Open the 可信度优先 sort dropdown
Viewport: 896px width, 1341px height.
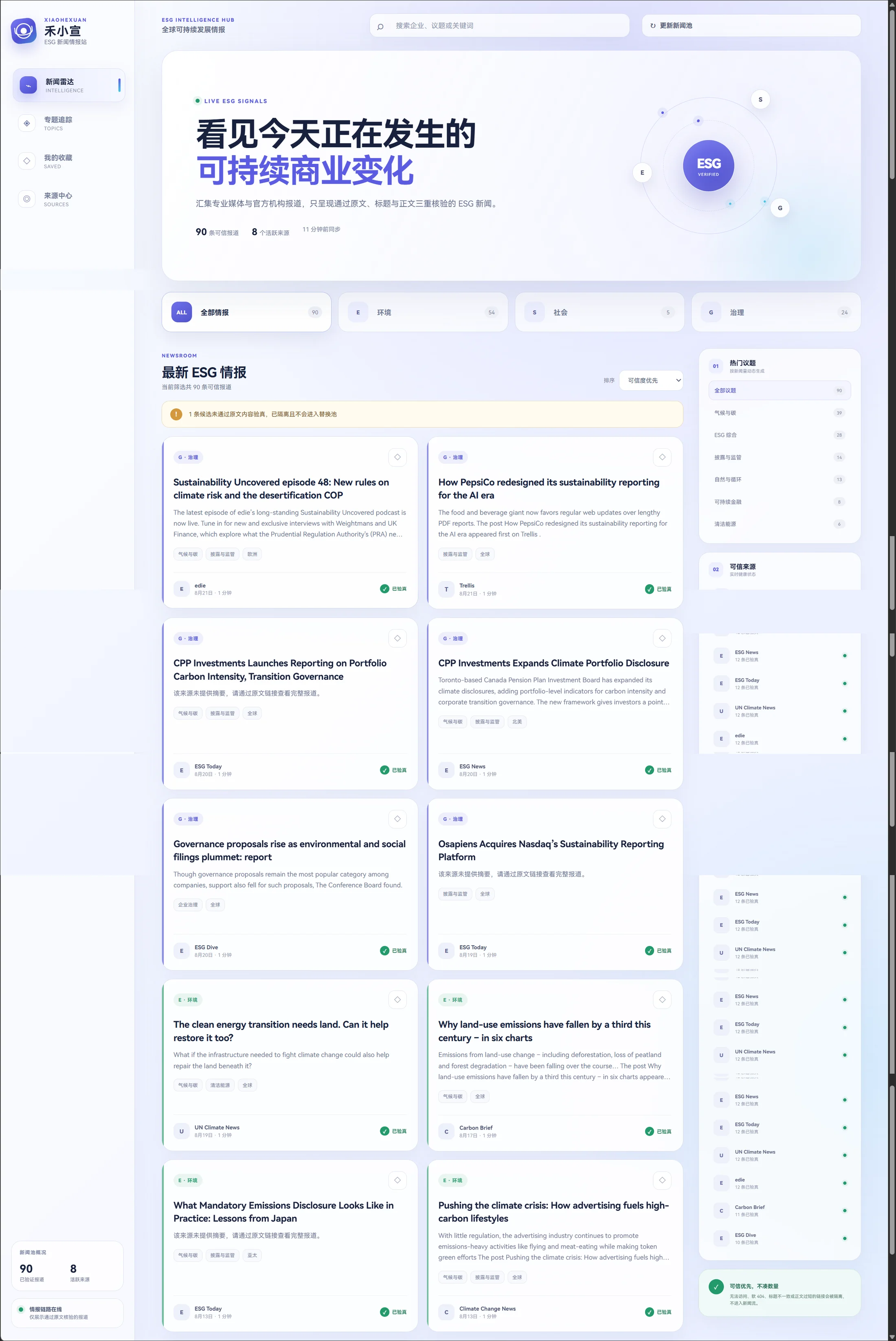pyautogui.click(x=651, y=381)
